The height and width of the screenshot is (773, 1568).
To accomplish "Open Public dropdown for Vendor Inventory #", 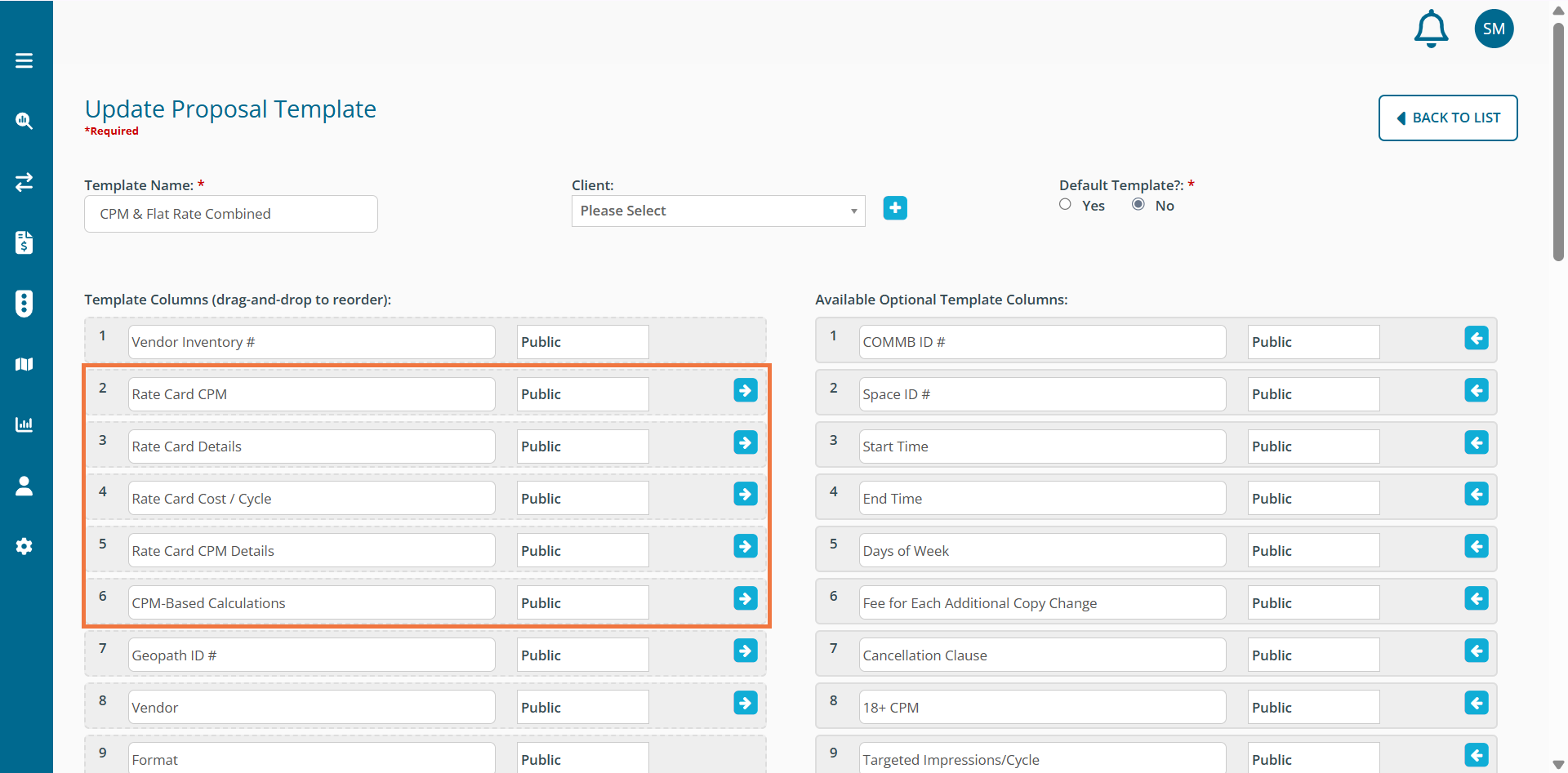I will point(582,342).
